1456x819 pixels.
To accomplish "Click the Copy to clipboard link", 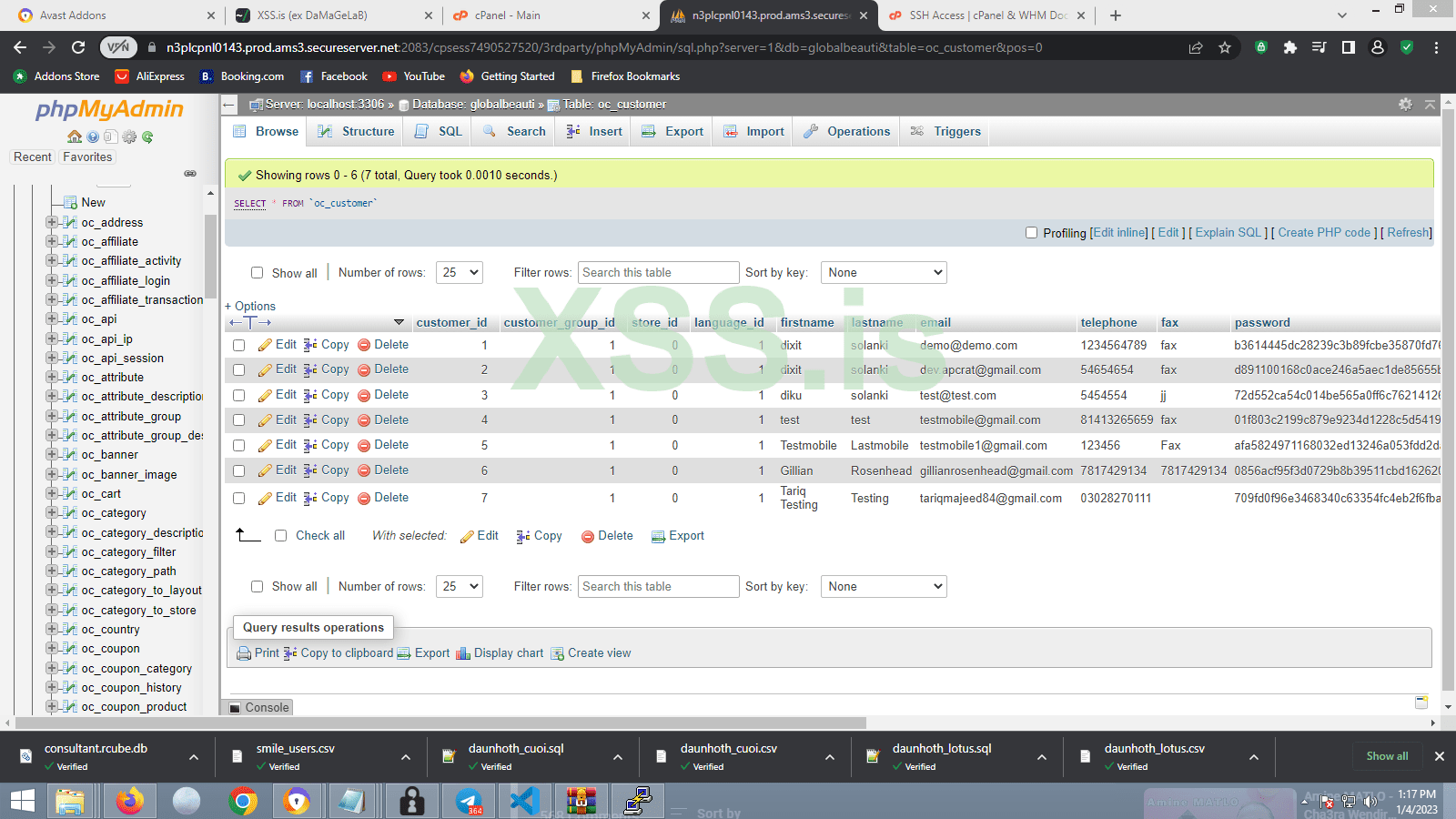I will coord(339,653).
